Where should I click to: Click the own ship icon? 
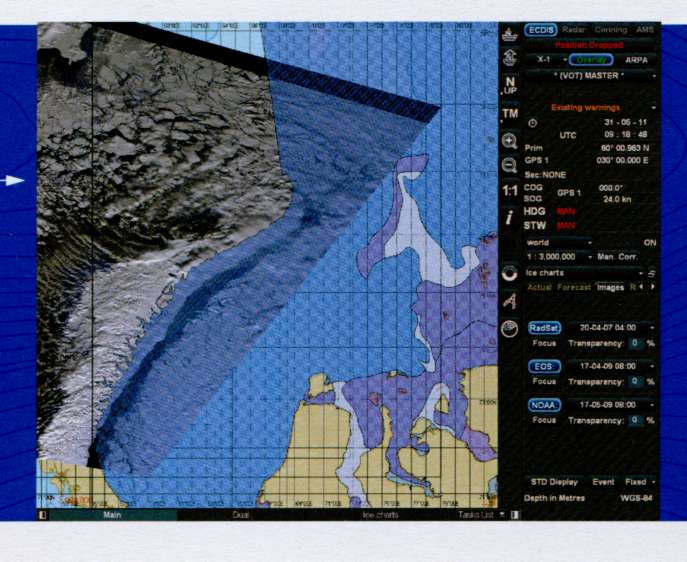(x=510, y=35)
